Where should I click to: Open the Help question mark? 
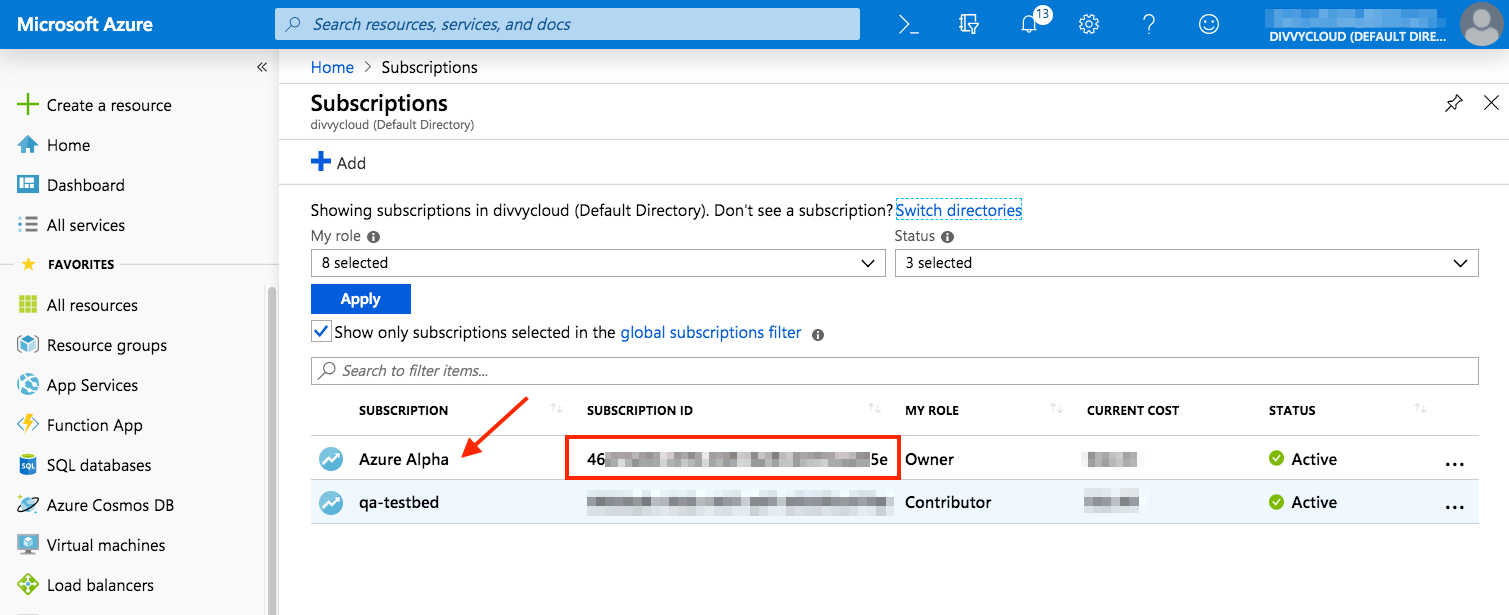coord(1149,24)
